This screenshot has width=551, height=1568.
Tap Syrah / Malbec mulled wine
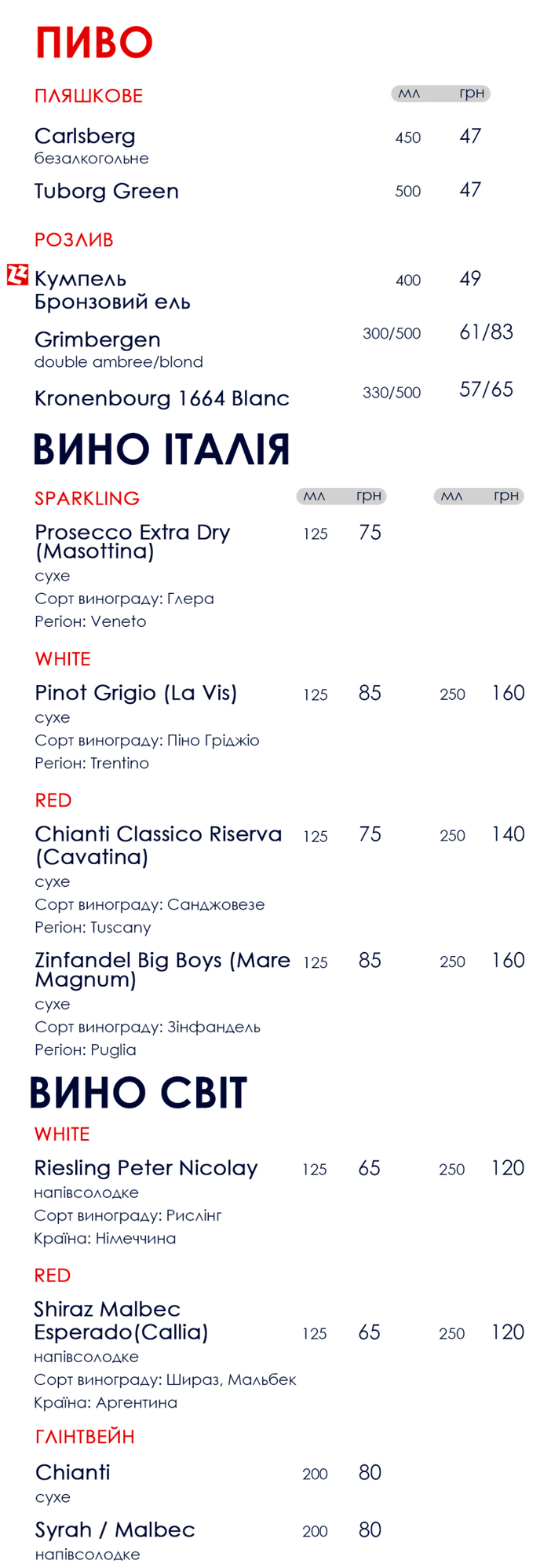click(x=115, y=1530)
